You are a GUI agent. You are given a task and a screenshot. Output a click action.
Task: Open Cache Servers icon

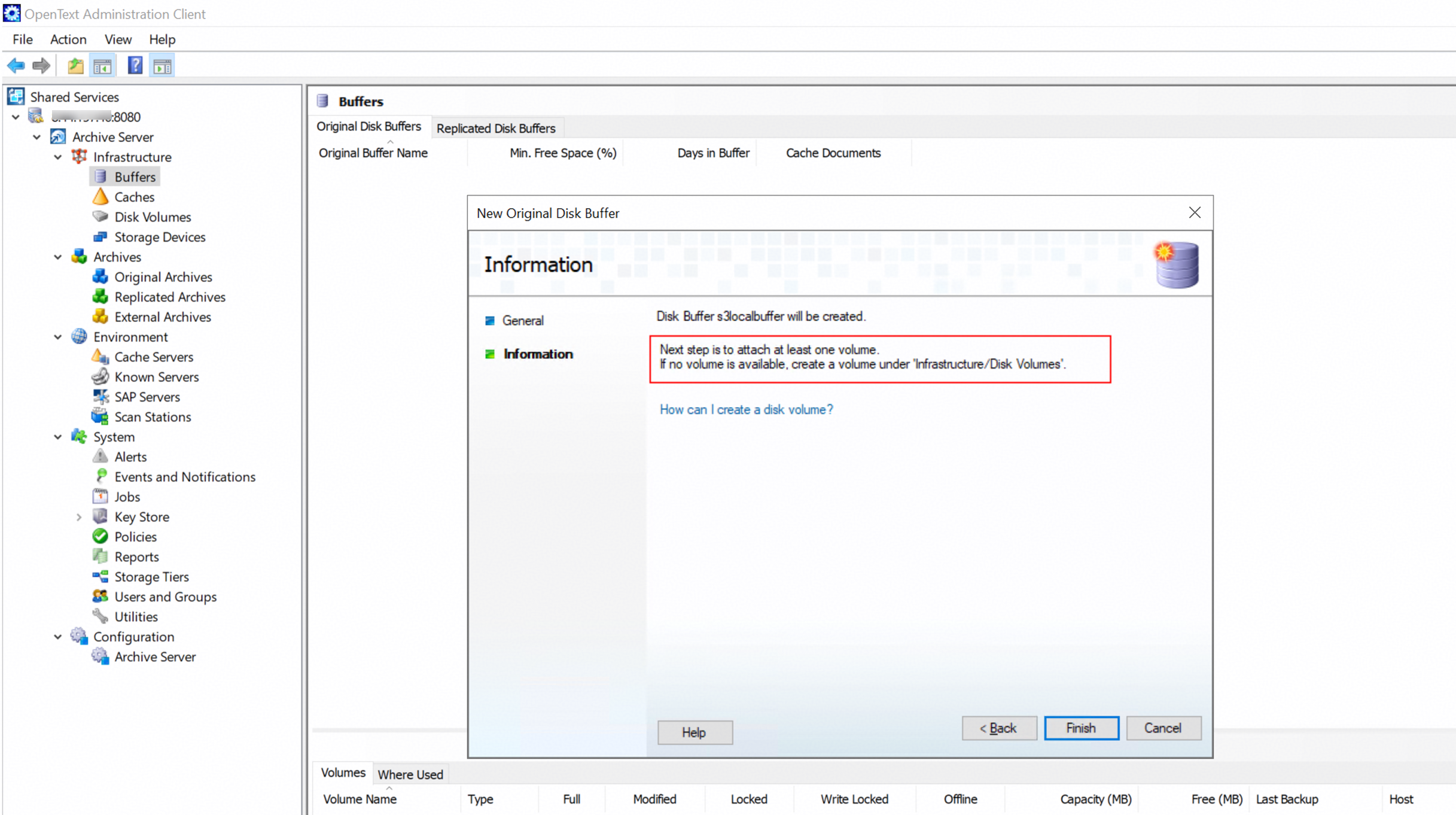(100, 357)
